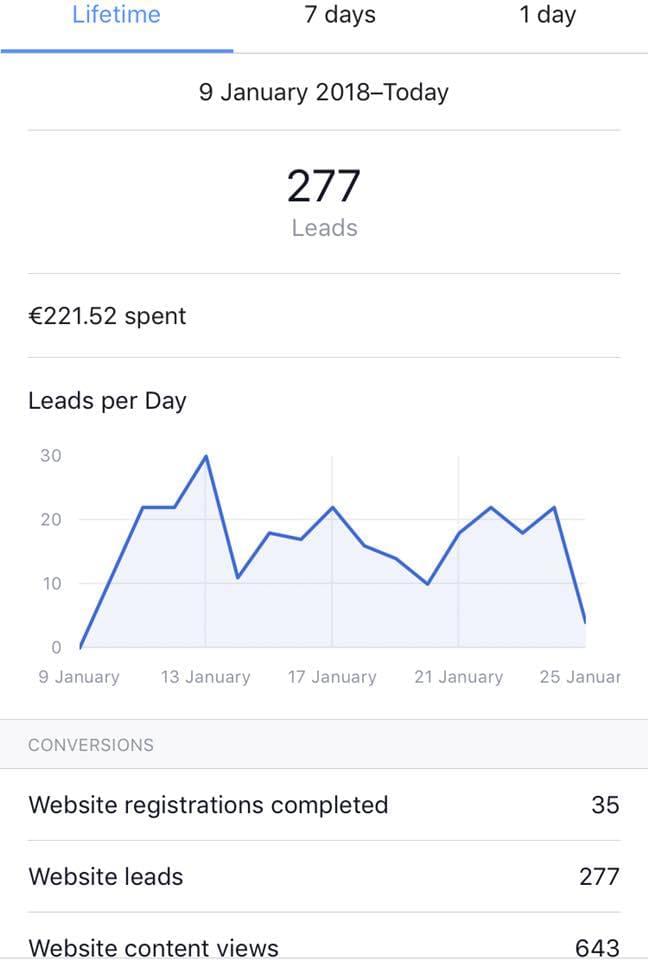This screenshot has height=960, width=648.
Task: Tap the Leads per Day chart title
Action: tap(107, 401)
